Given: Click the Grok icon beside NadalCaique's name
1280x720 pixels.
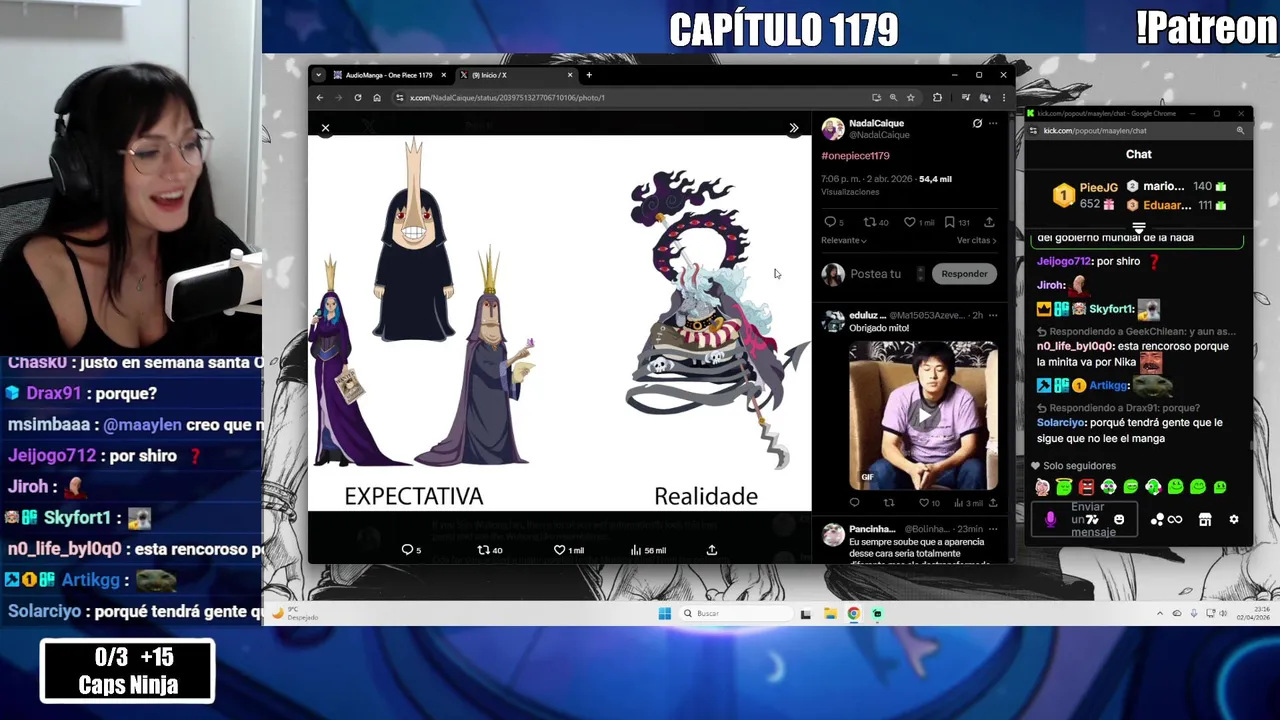Looking at the screenshot, I should tap(977, 123).
